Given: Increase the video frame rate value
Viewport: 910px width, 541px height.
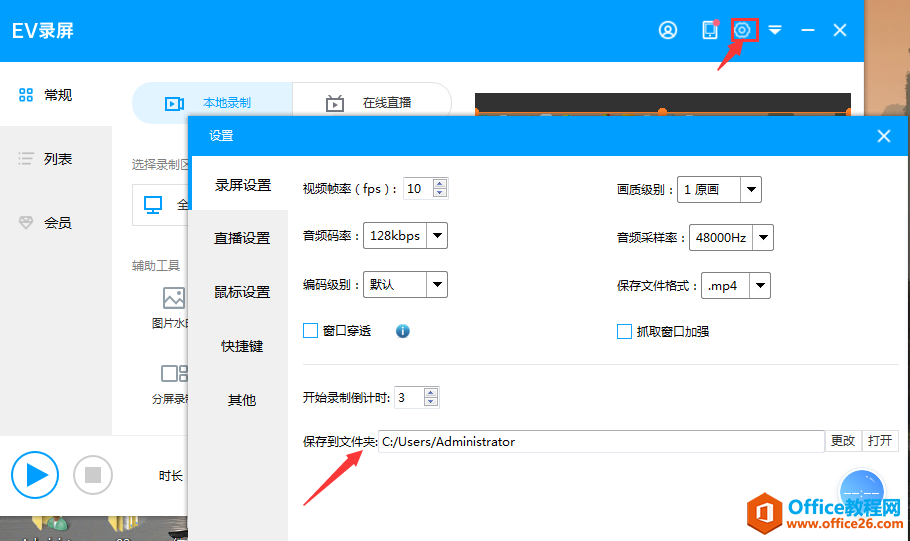Looking at the screenshot, I should (x=440, y=183).
